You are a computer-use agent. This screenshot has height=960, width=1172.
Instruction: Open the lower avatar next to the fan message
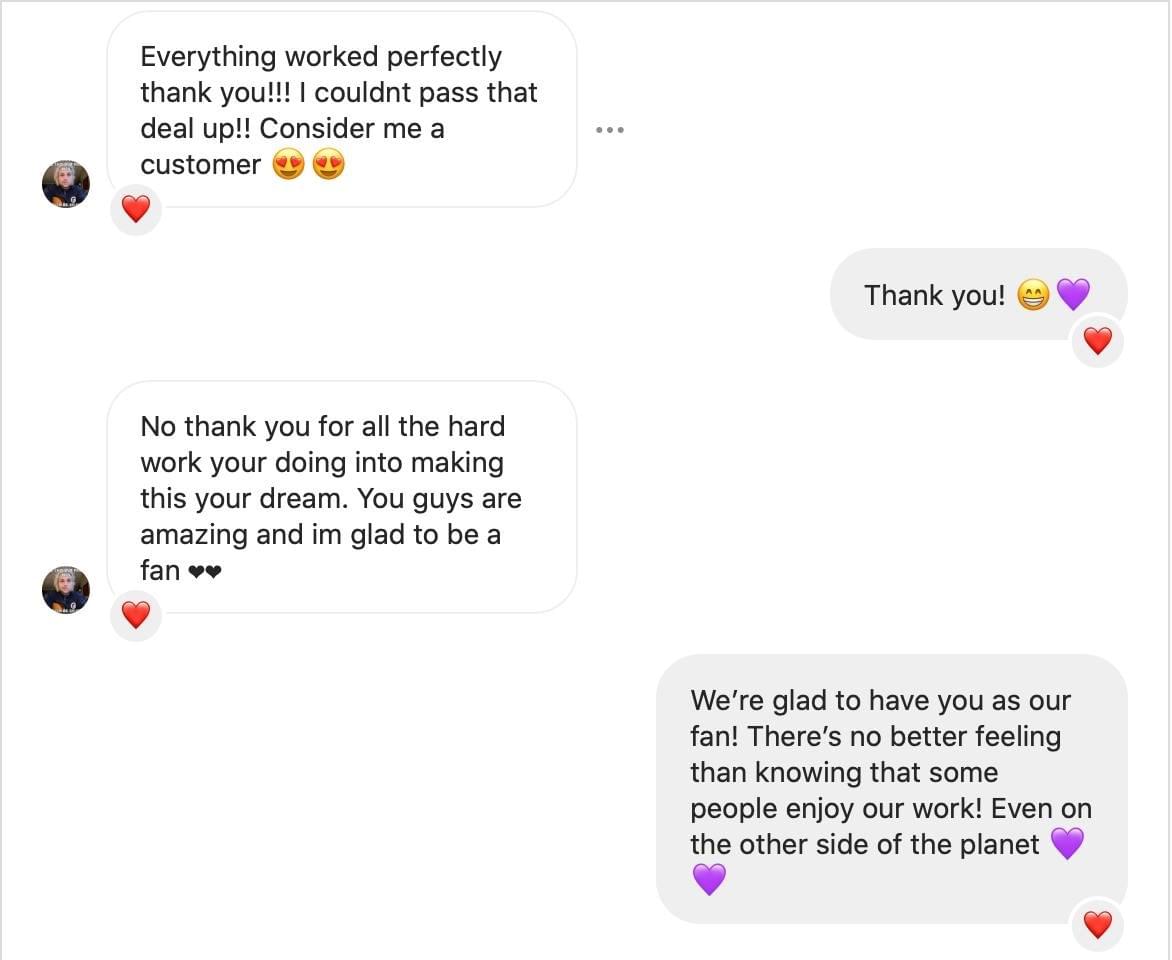coord(65,590)
